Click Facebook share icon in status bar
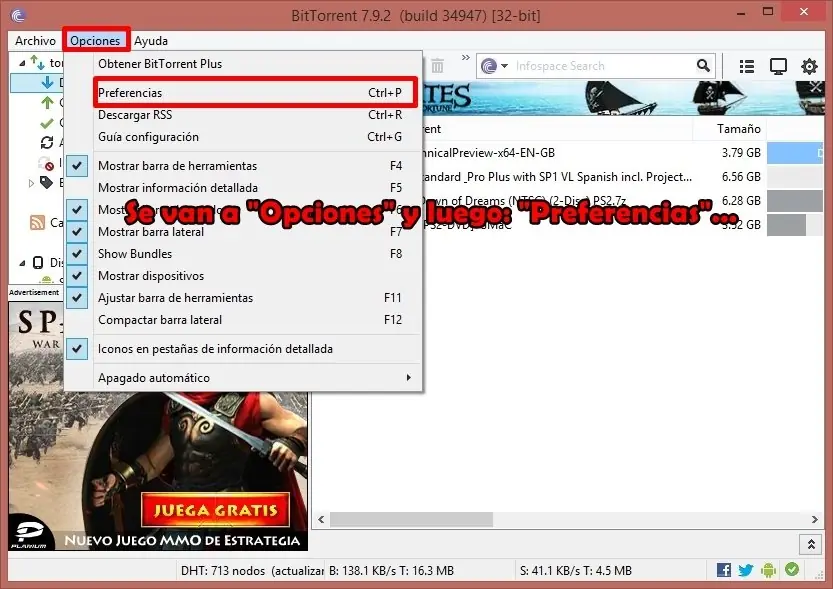Screen dimensions: 833x589 [x=724, y=570]
